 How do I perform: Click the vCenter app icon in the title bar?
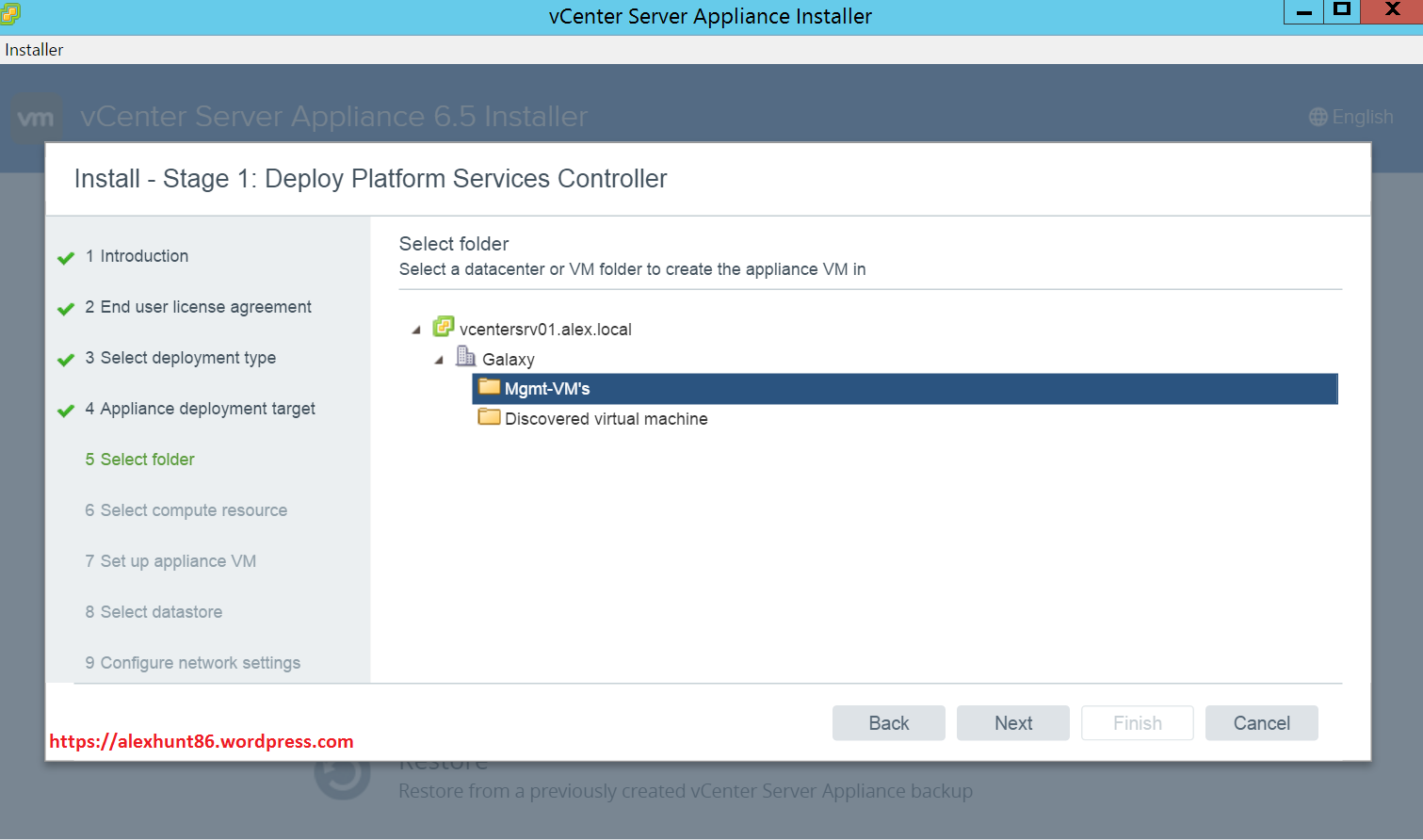pos(10,14)
